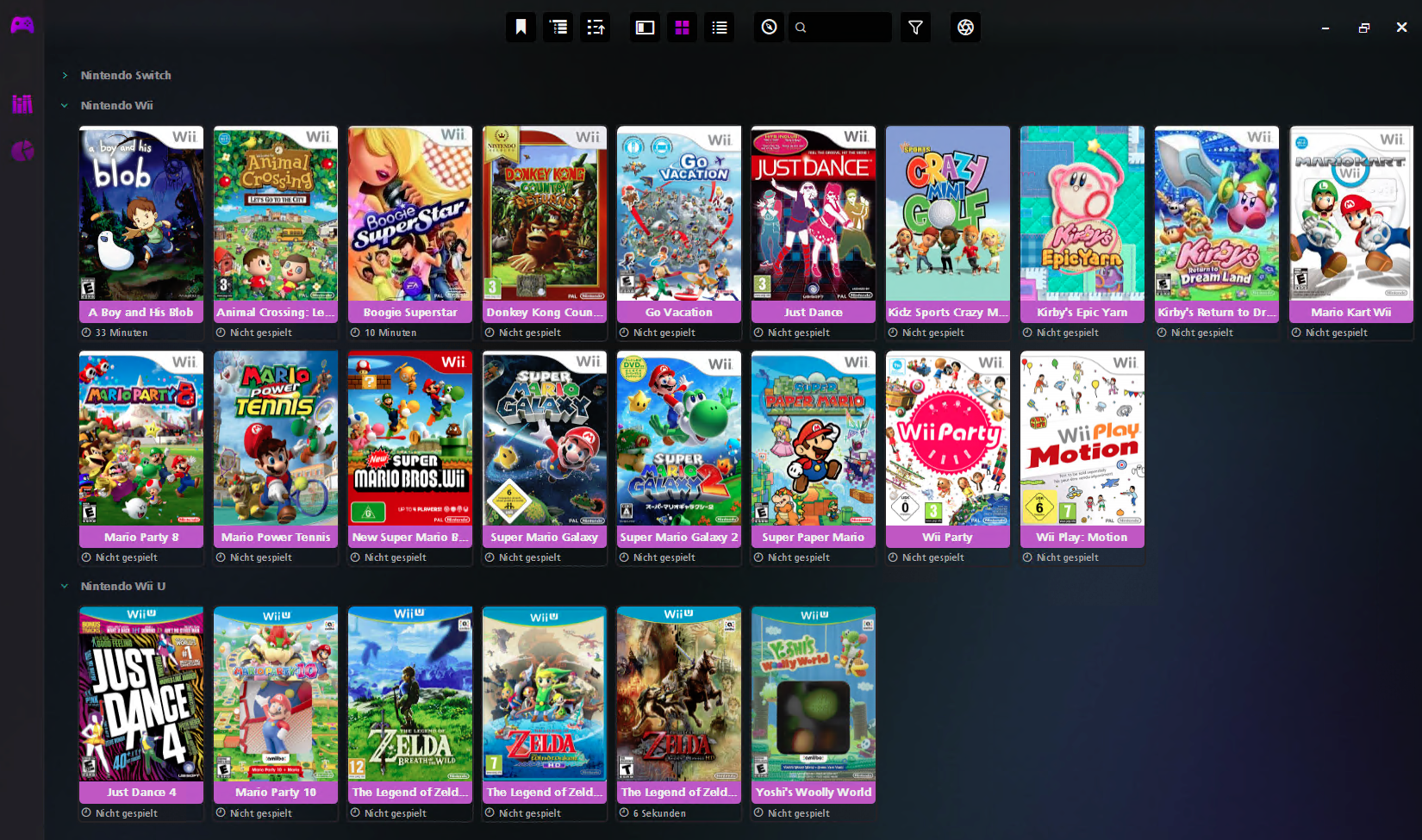Click the search magnifier icon

click(801, 28)
